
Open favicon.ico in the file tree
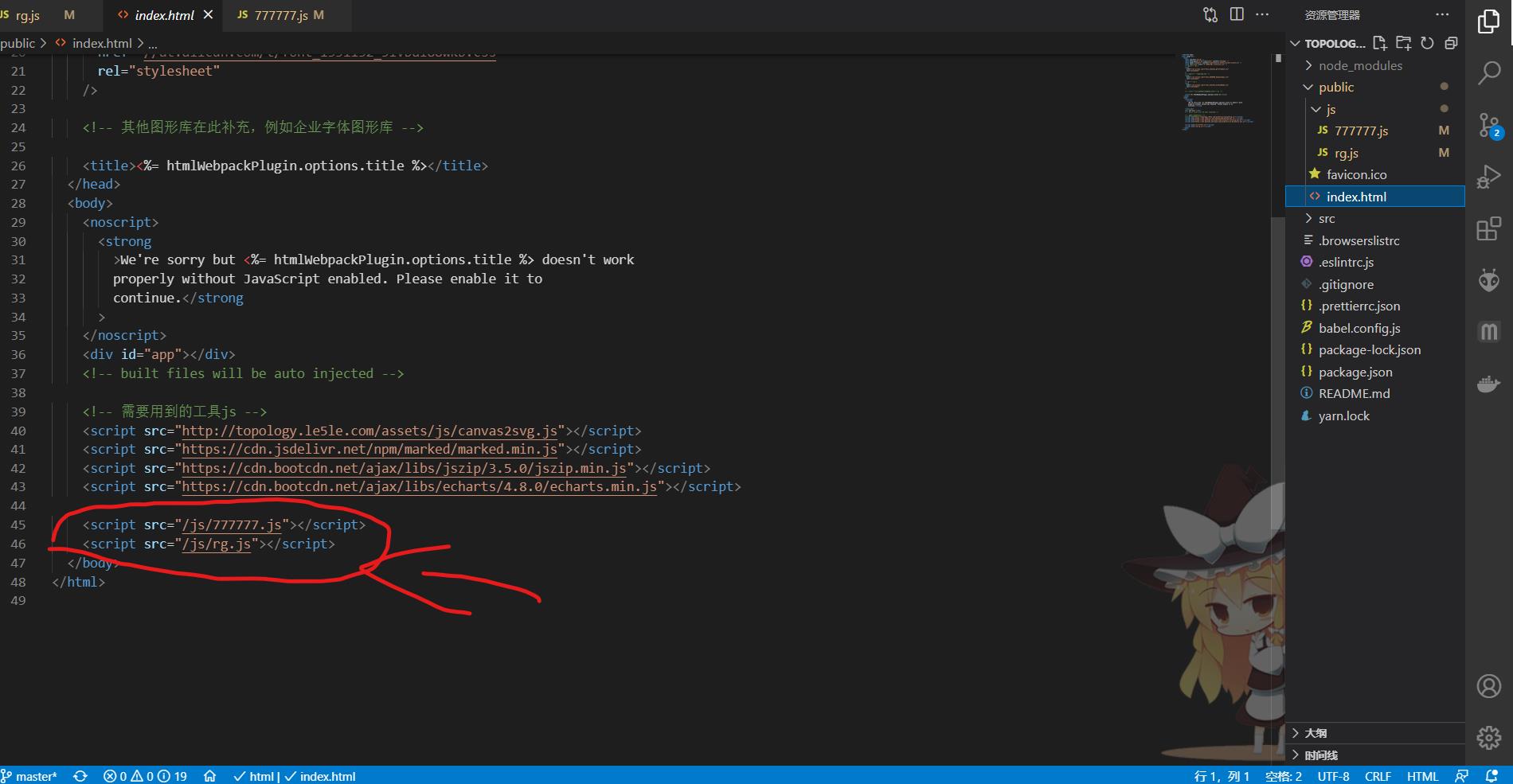click(1356, 174)
